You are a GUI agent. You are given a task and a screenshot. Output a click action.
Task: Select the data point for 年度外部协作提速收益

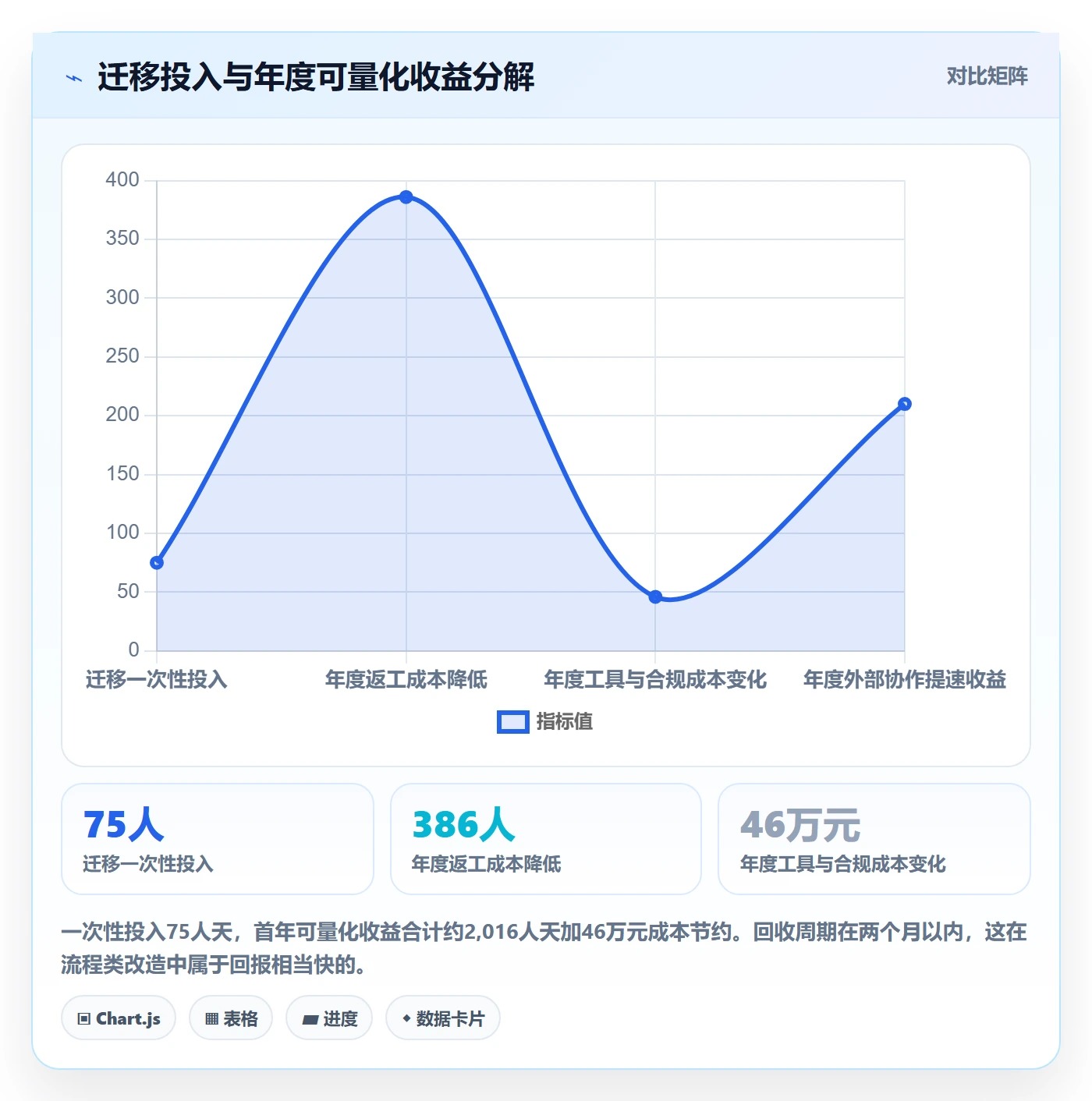pyautogui.click(x=905, y=404)
